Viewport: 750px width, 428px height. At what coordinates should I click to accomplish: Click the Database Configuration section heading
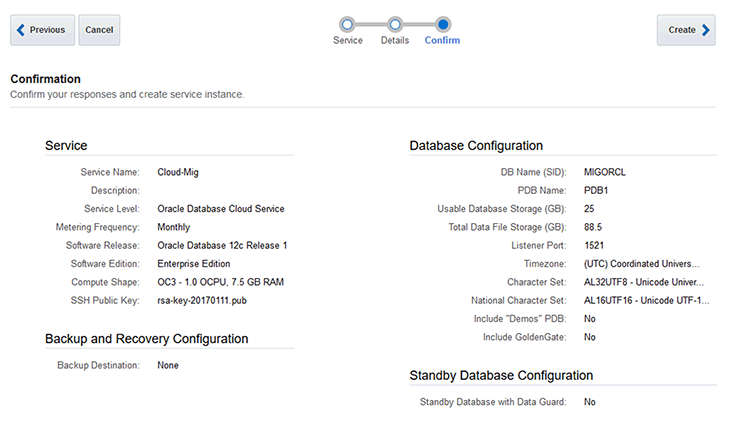[476, 146]
